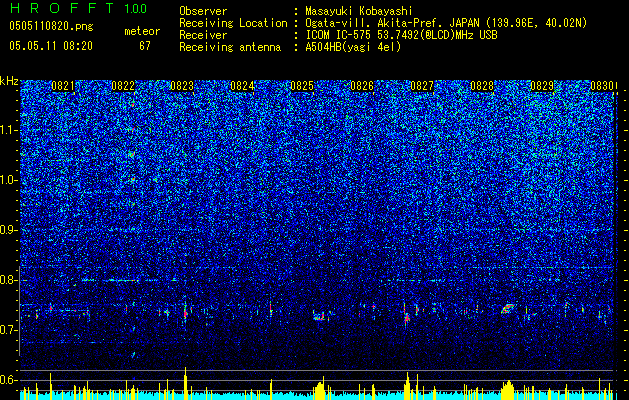Click the kHz axis unit label

tap(9, 81)
